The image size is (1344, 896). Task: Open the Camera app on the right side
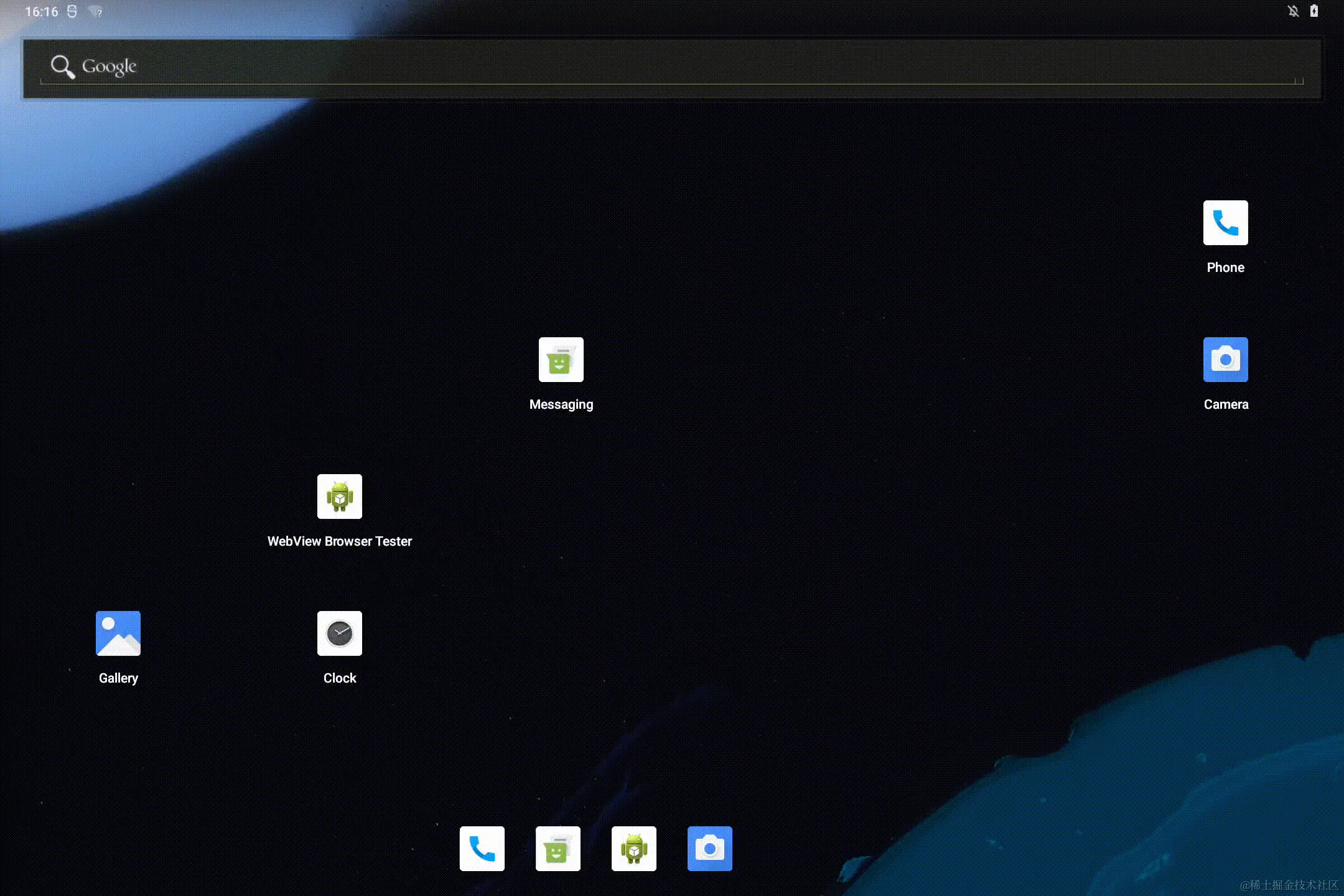click(x=1225, y=360)
